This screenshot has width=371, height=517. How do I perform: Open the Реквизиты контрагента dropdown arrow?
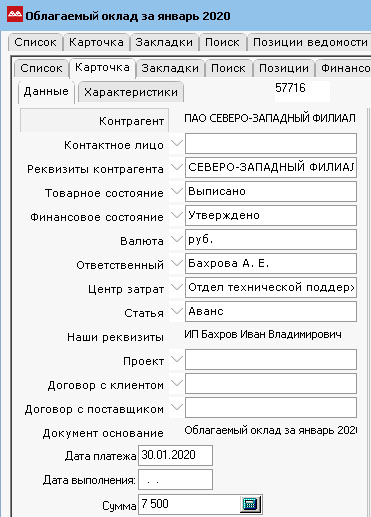pyautogui.click(x=177, y=168)
